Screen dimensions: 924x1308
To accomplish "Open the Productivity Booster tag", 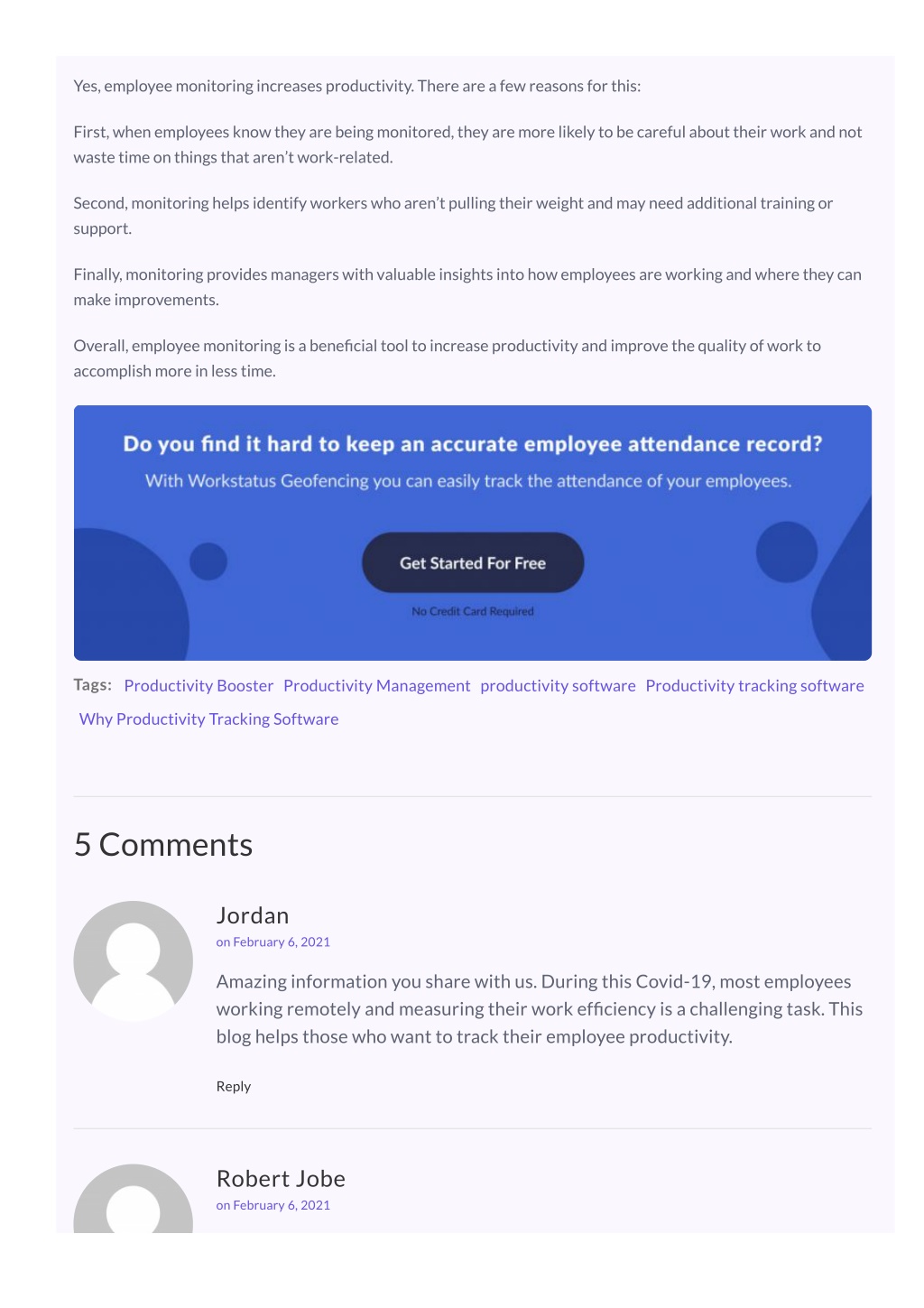I will (x=199, y=686).
